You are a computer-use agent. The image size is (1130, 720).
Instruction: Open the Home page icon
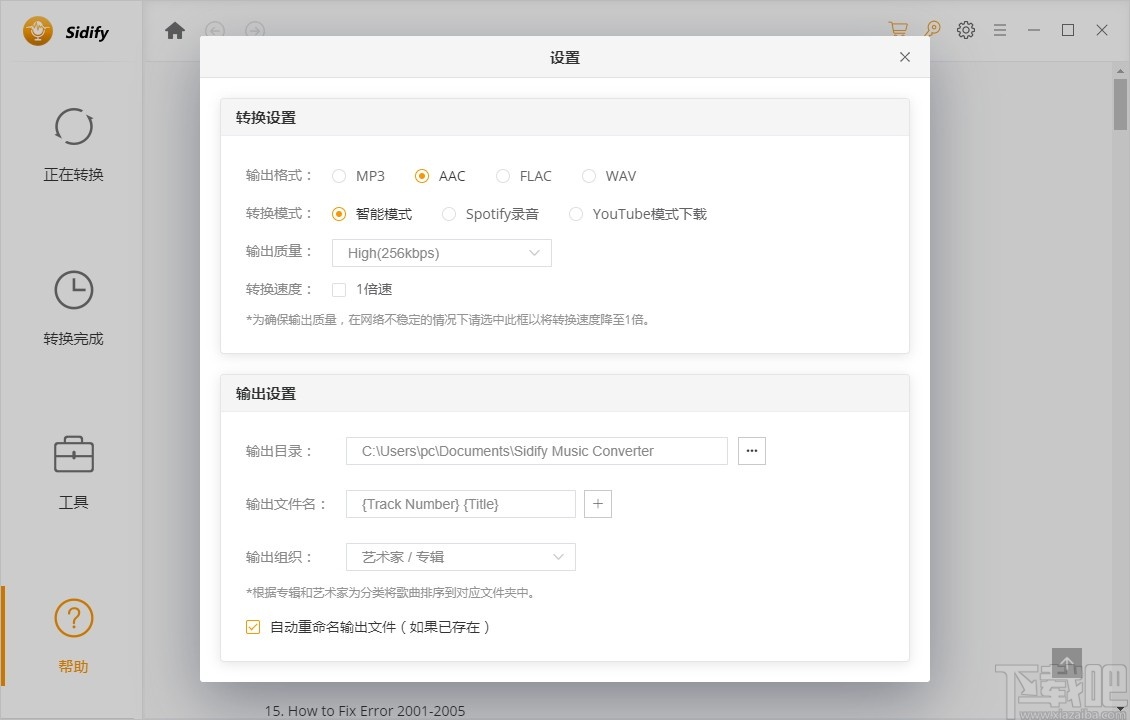click(x=174, y=30)
